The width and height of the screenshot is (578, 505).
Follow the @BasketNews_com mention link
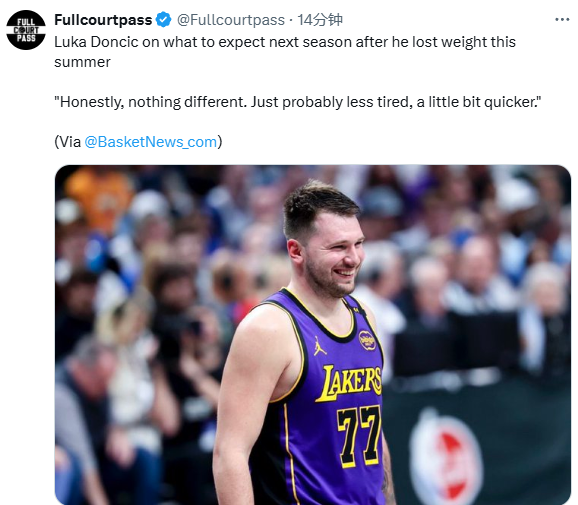(x=151, y=142)
